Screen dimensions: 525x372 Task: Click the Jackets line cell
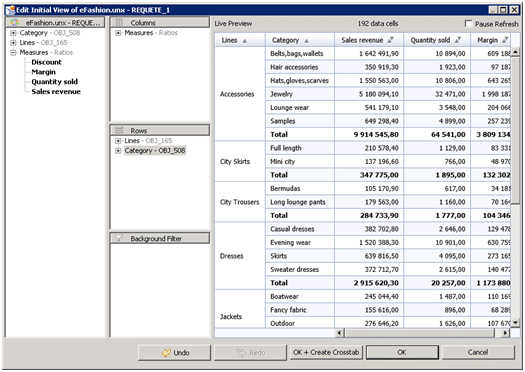[x=240, y=309]
